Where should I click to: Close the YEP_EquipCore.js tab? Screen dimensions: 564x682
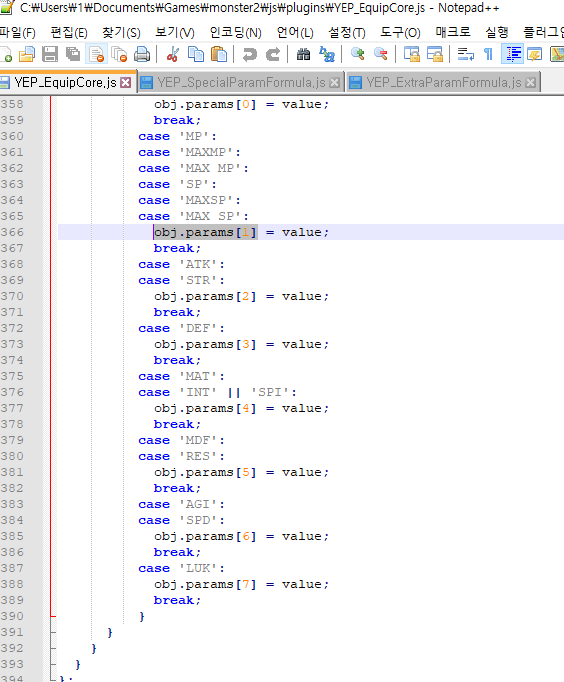(x=126, y=83)
